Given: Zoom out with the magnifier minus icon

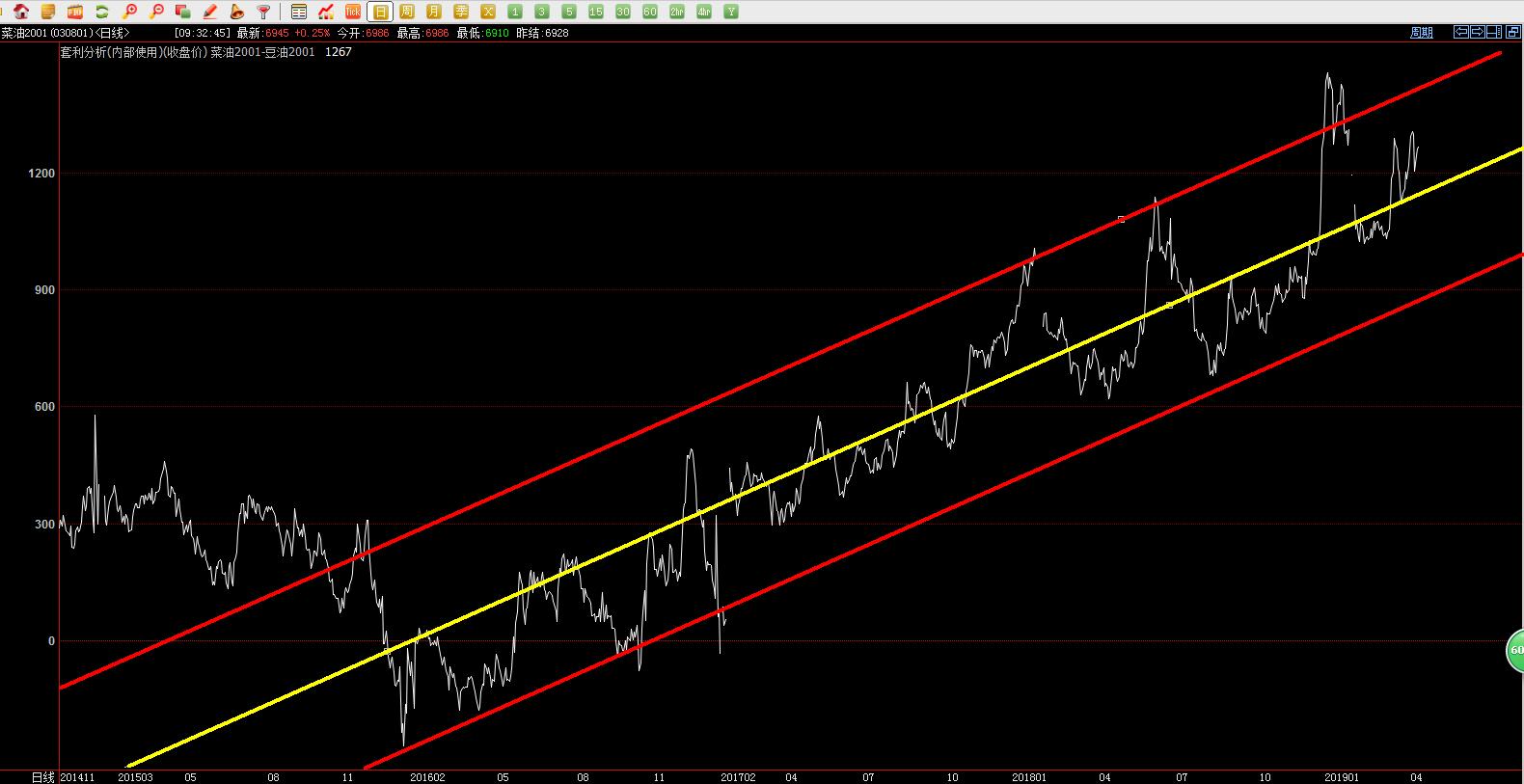Looking at the screenshot, I should [156, 12].
